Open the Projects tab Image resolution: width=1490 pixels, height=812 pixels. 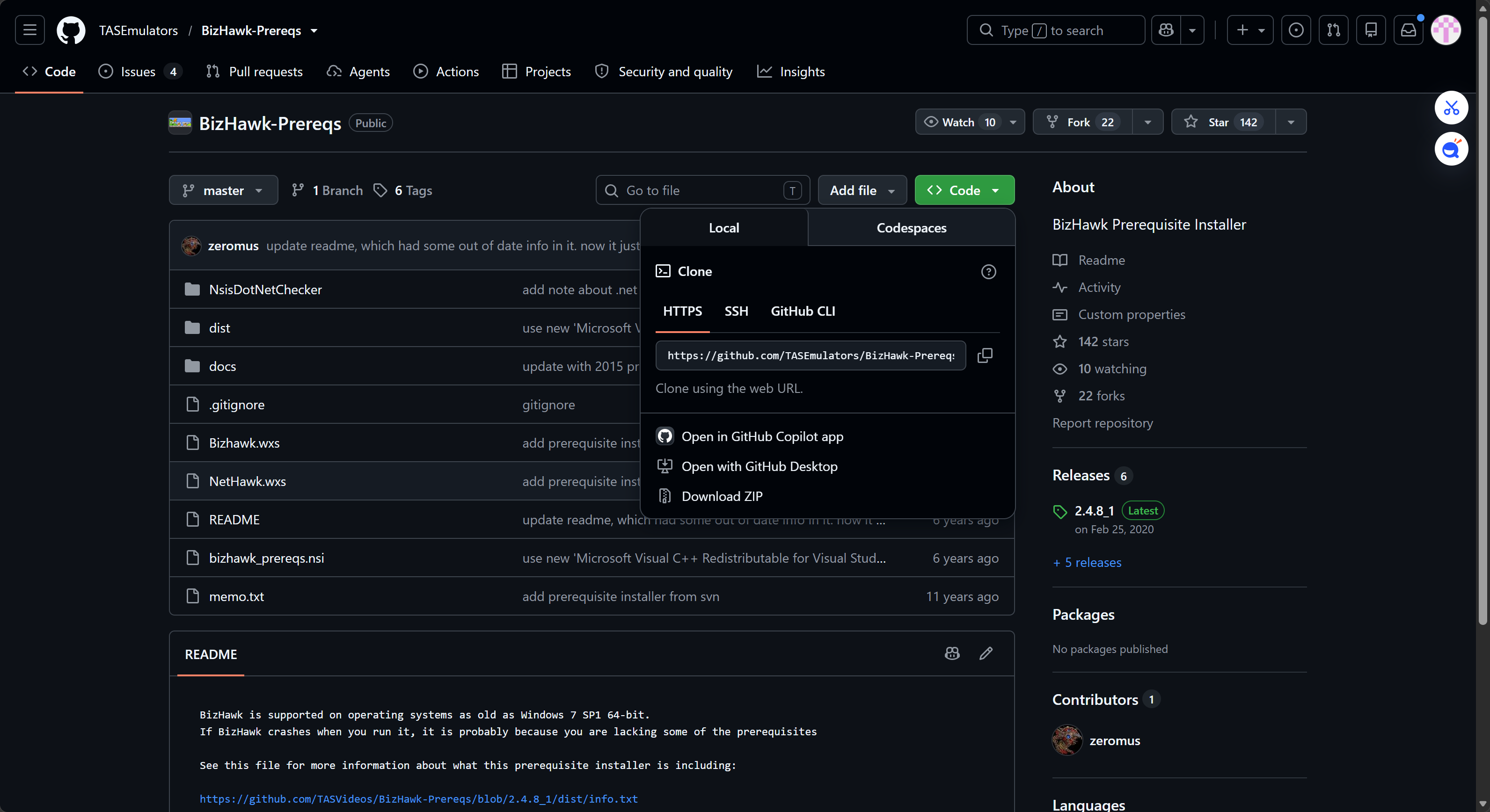coord(537,72)
